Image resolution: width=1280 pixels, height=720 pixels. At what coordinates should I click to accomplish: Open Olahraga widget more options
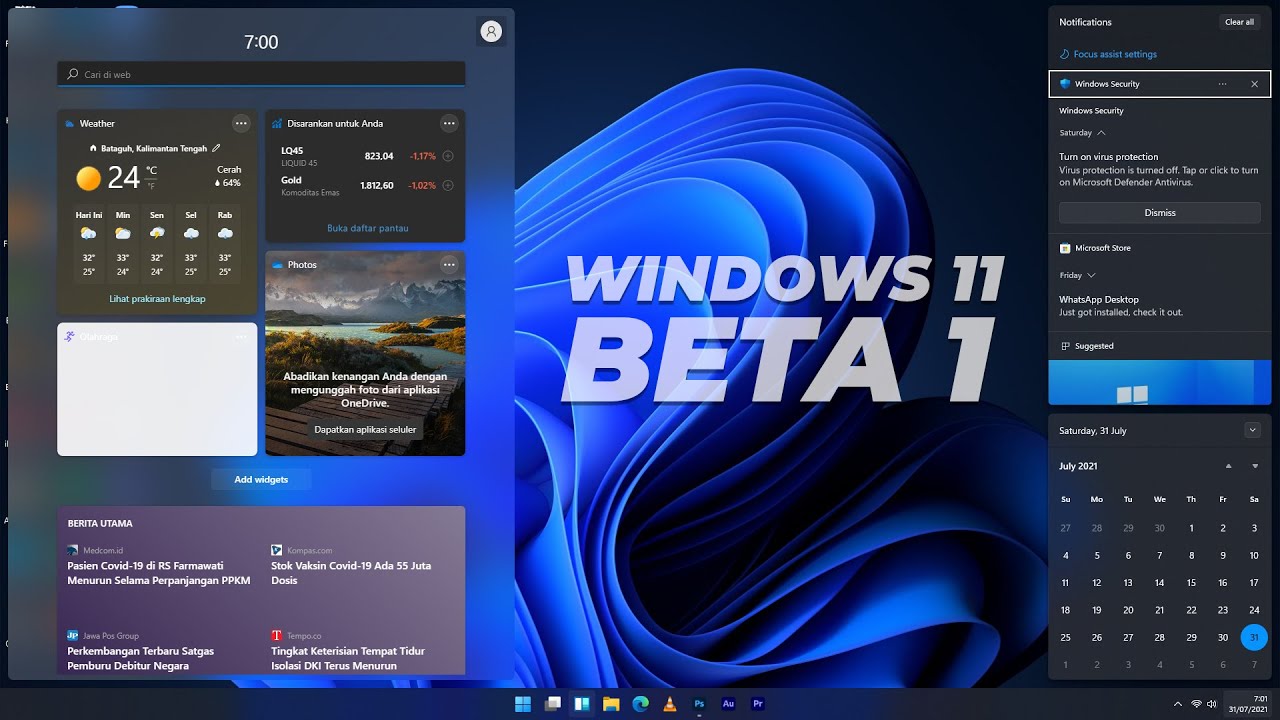pos(241,337)
